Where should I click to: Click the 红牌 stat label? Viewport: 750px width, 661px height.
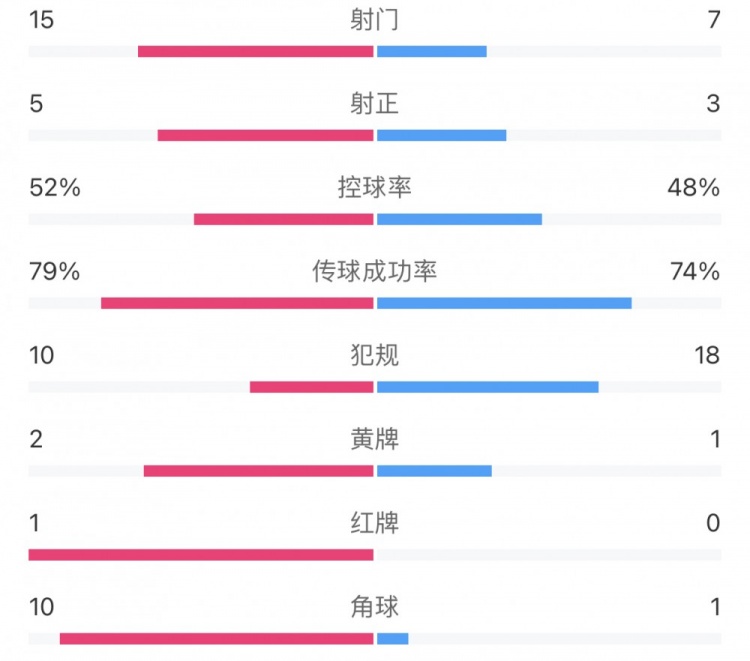tap(375, 523)
